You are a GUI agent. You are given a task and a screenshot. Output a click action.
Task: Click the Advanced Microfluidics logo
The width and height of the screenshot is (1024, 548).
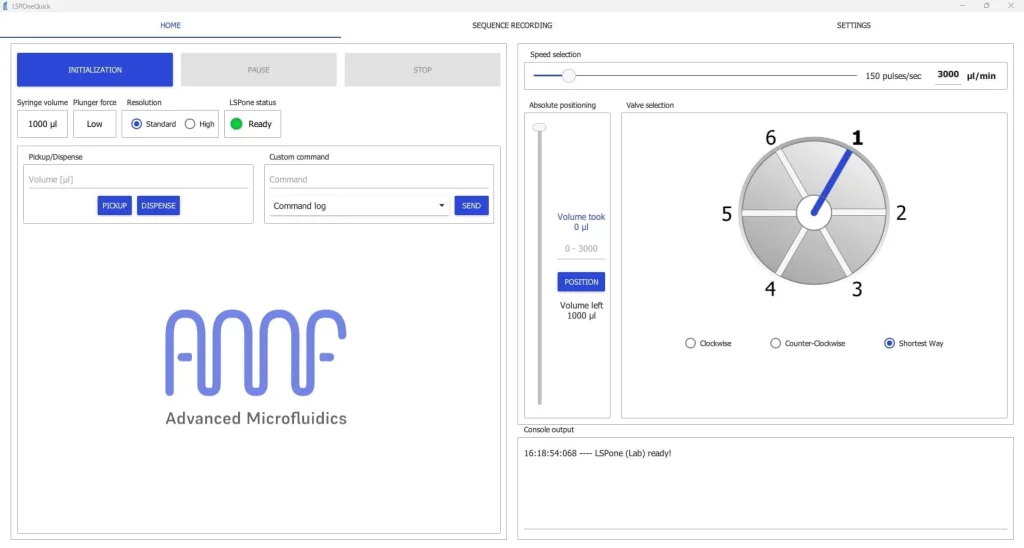point(256,366)
